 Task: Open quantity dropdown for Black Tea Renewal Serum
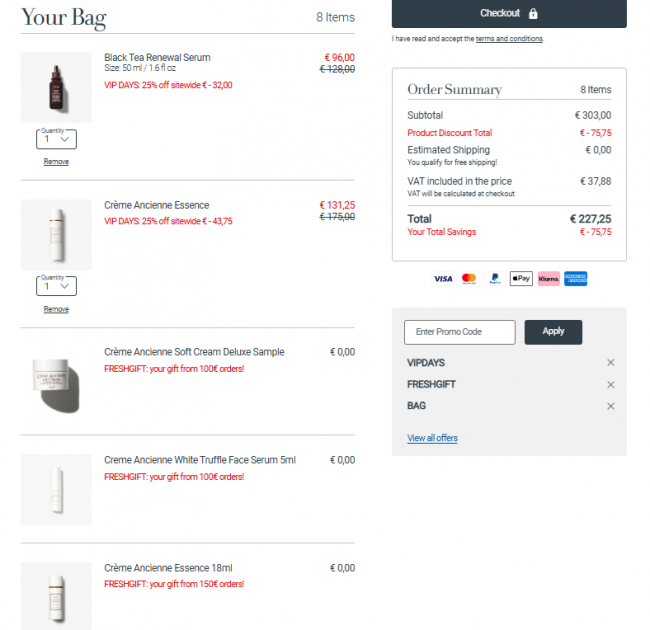click(56, 140)
